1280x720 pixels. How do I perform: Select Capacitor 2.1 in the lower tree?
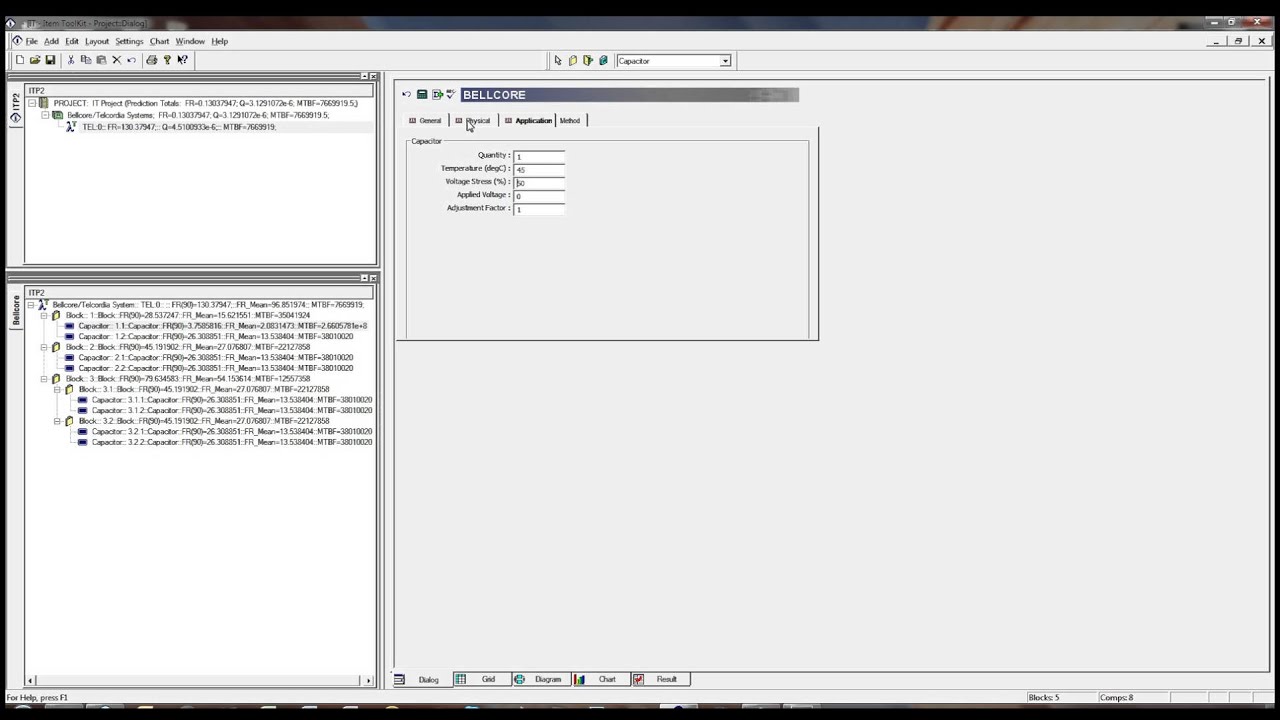[x=215, y=358]
